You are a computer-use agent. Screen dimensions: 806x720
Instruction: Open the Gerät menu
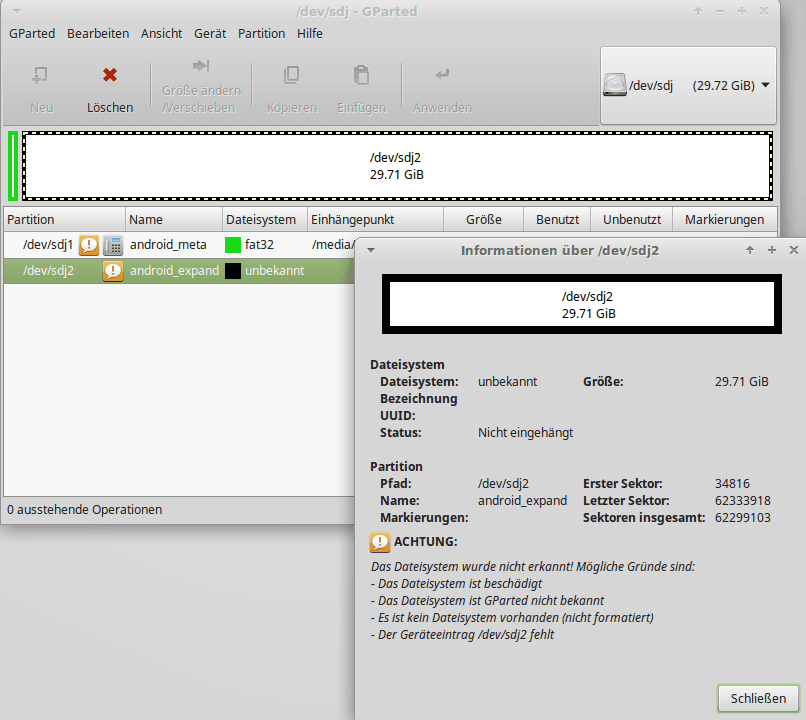tap(210, 33)
